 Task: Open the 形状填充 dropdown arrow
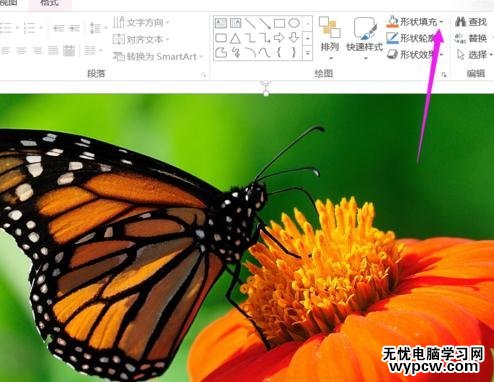(442, 22)
